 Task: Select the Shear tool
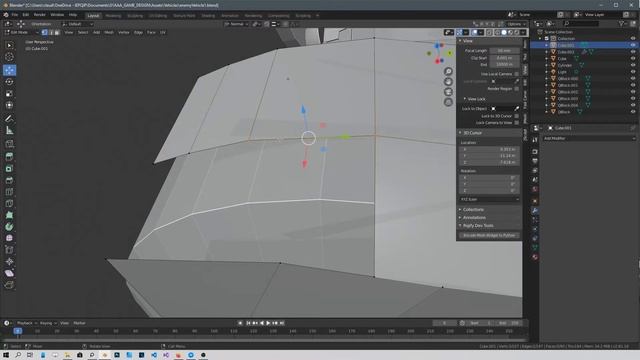click(9, 273)
